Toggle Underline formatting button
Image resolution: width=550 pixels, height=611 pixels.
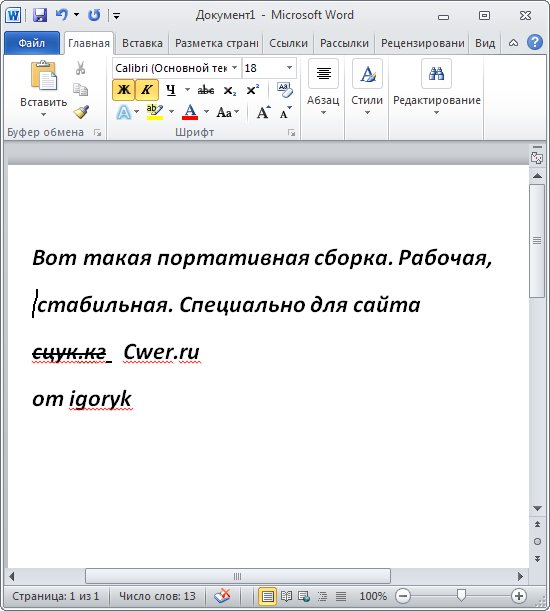[170, 90]
